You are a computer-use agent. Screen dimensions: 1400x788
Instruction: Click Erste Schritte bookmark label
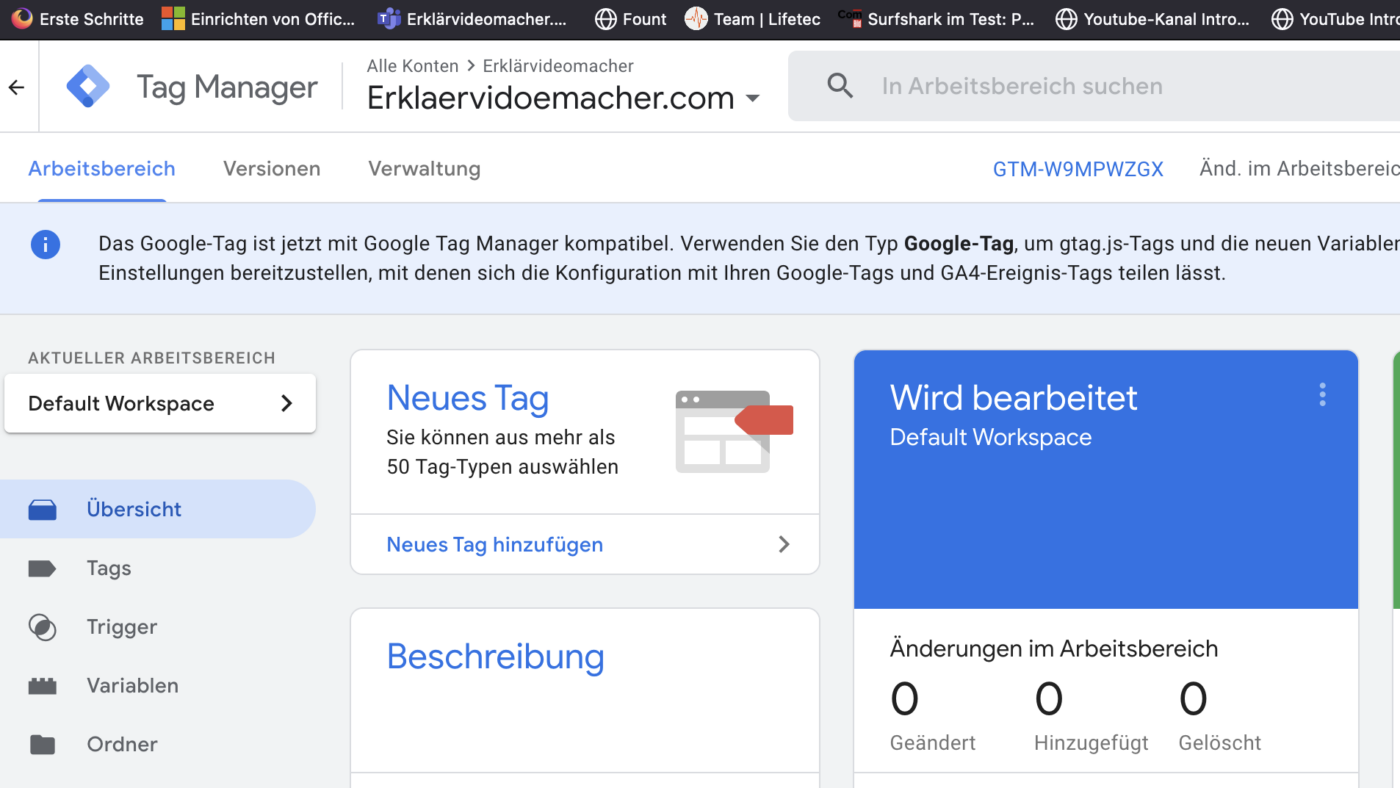pos(92,19)
